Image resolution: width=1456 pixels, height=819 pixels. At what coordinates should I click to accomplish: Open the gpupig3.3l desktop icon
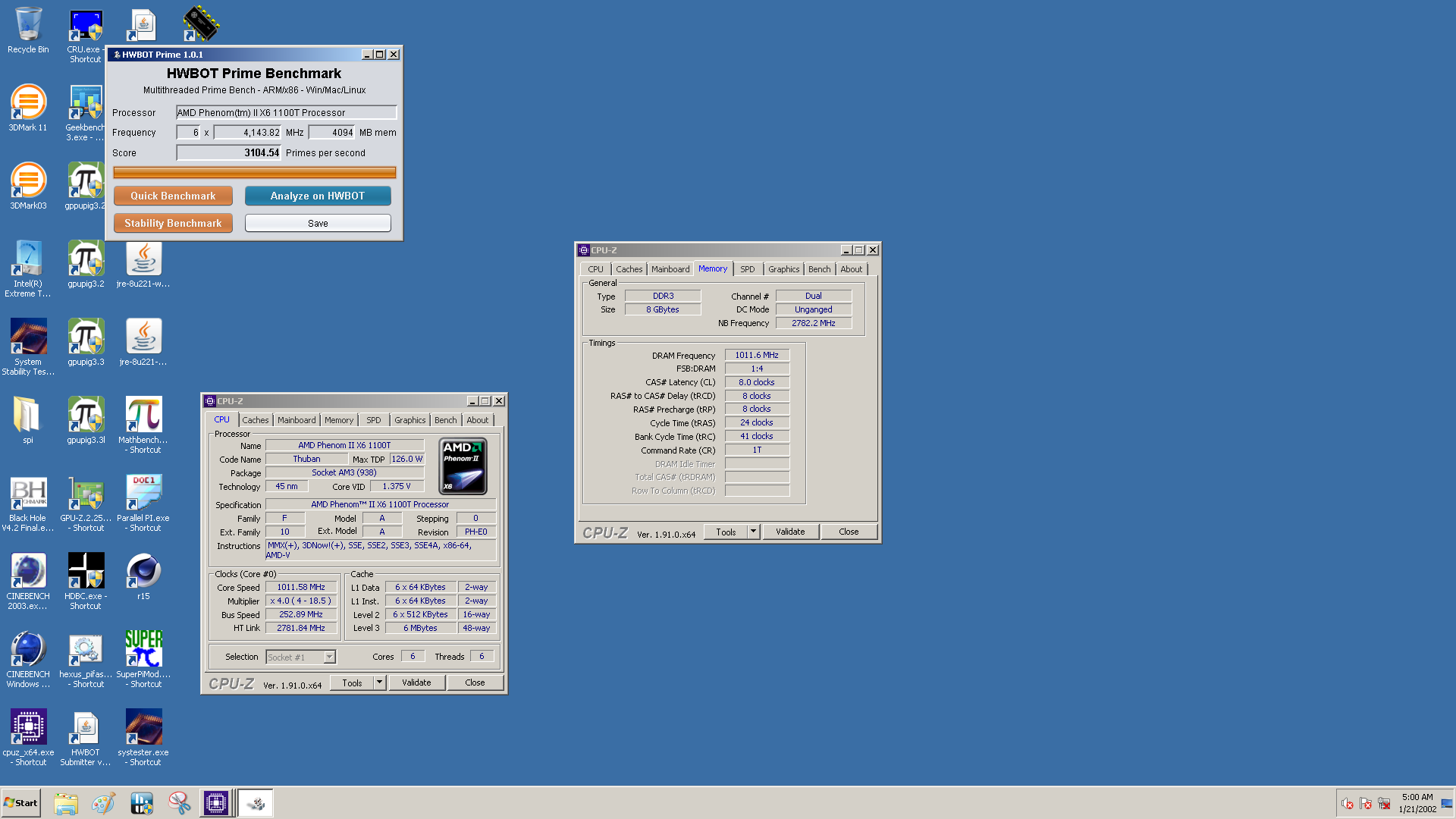click(x=86, y=420)
